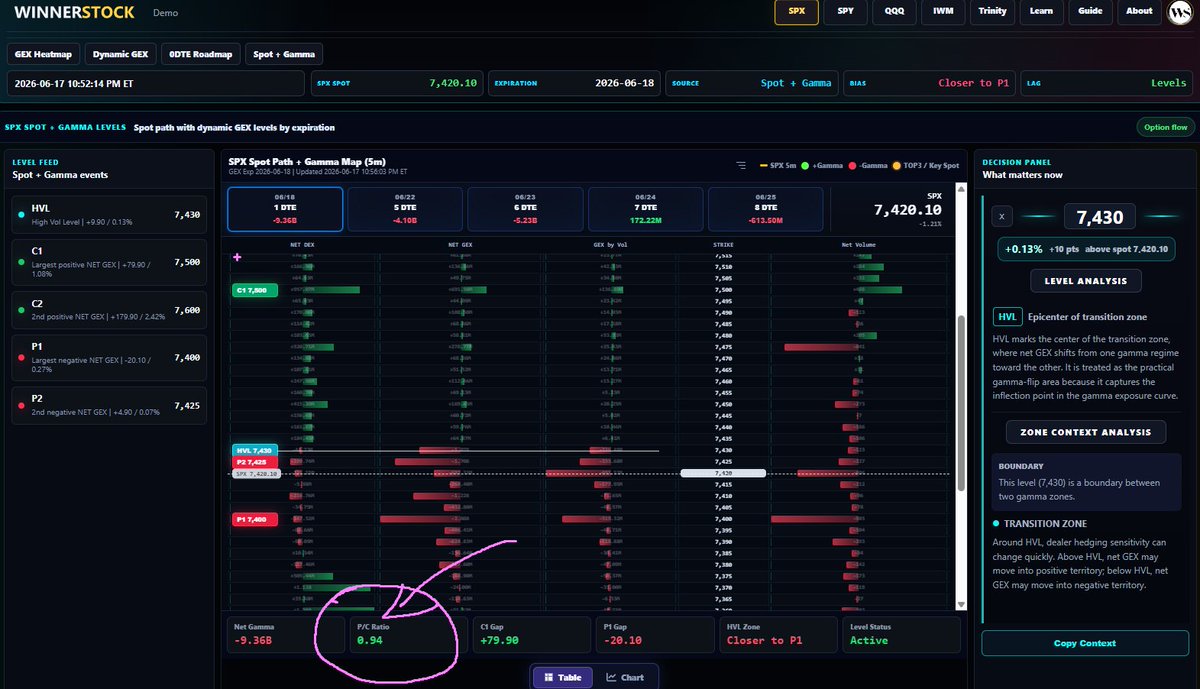This screenshot has height=689, width=1200.
Task: Click the HVL tag in decision panel
Action: [1009, 318]
